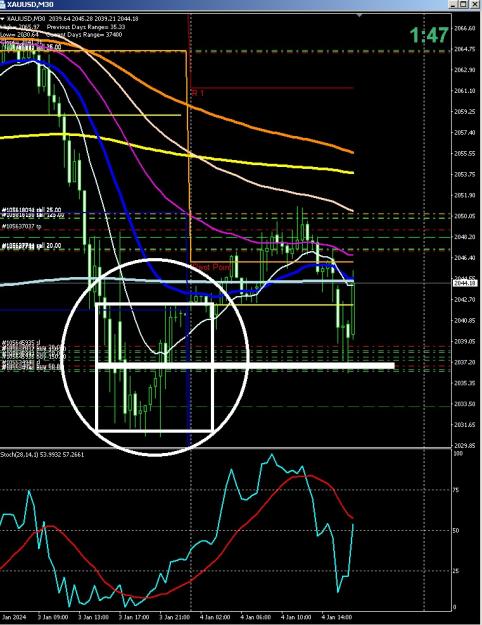Click the 4 Jan 14:00 time label
The width and height of the screenshot is (482, 625).
point(337,617)
